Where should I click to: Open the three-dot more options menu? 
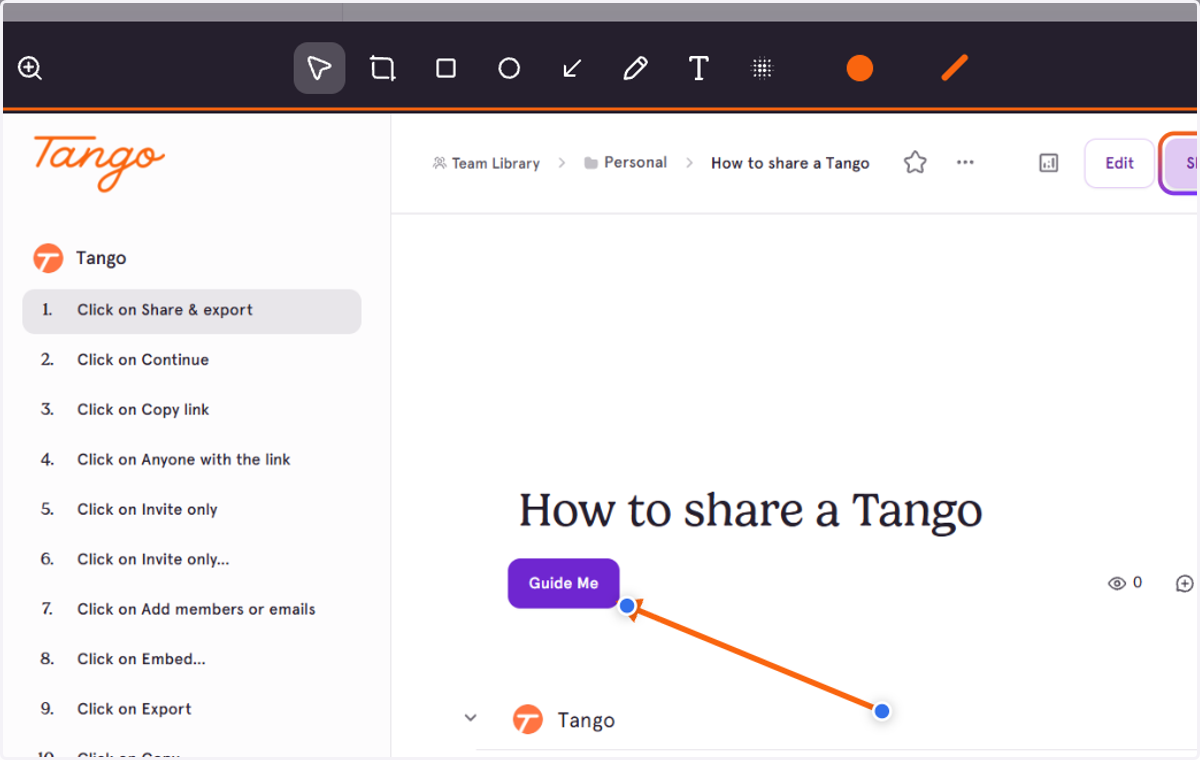coord(965,162)
